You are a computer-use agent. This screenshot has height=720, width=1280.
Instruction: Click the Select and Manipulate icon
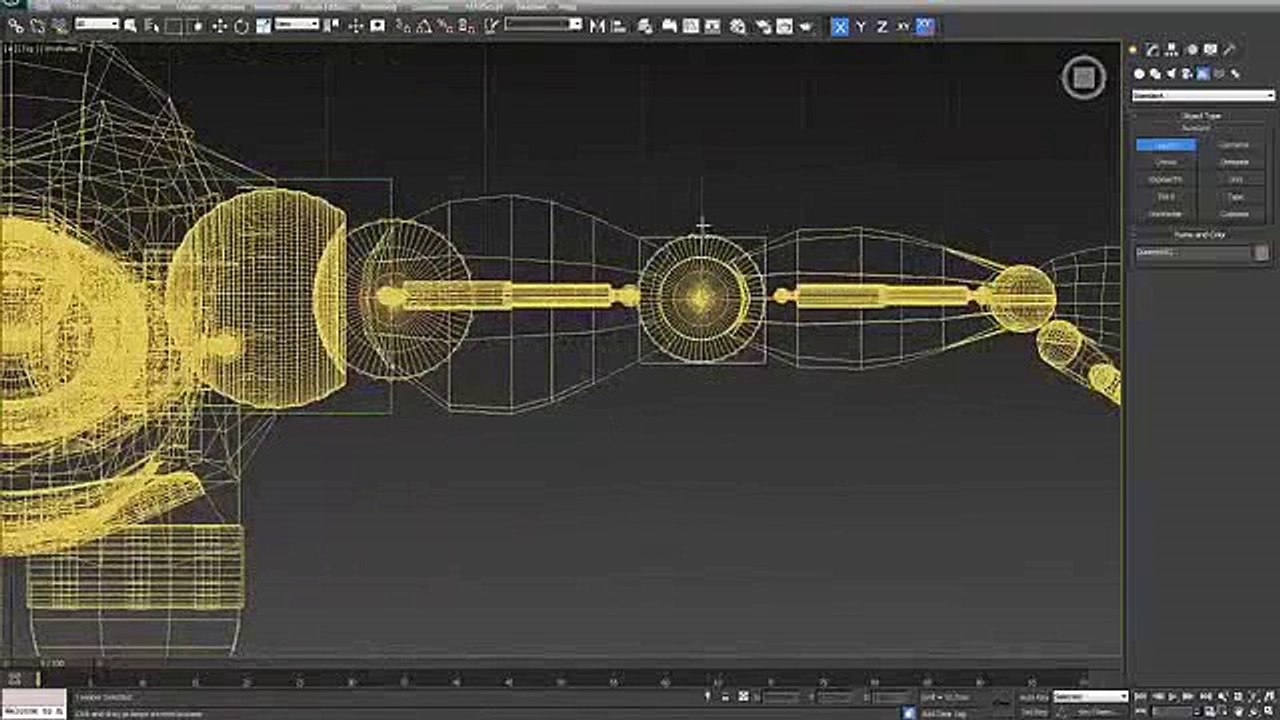pyautogui.click(x=356, y=27)
